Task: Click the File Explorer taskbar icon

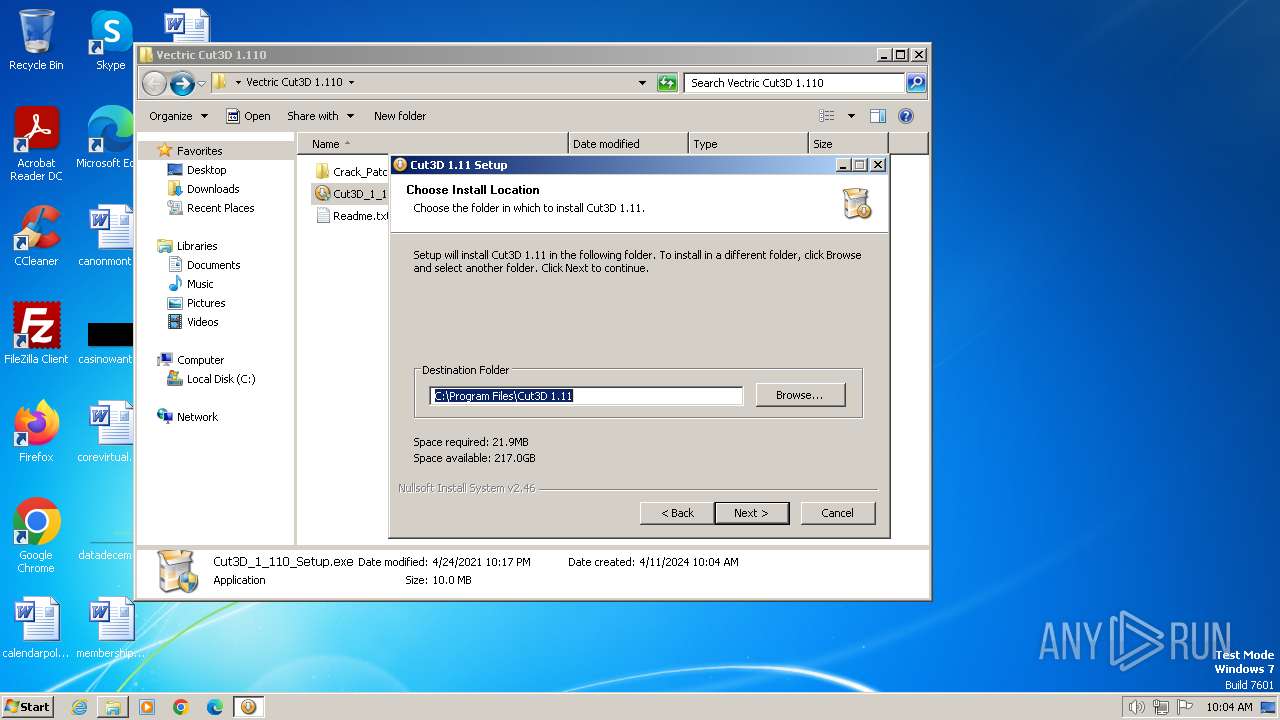Action: coord(113,707)
